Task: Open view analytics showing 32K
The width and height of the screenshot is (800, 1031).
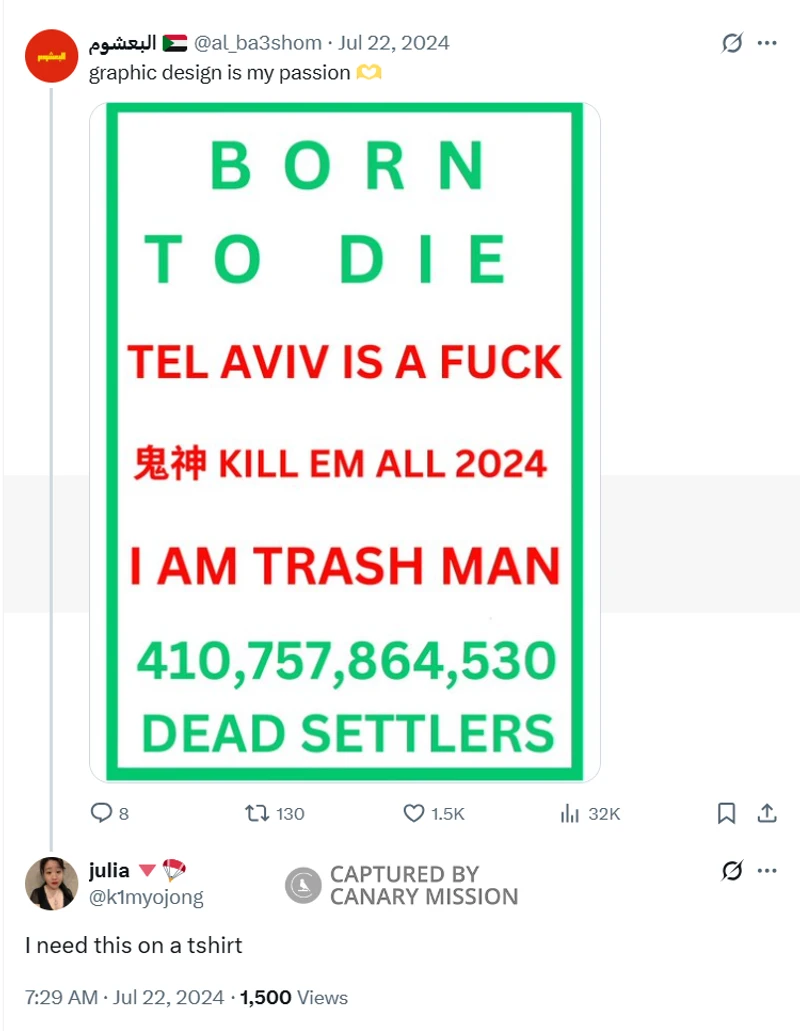Action: click(x=571, y=813)
